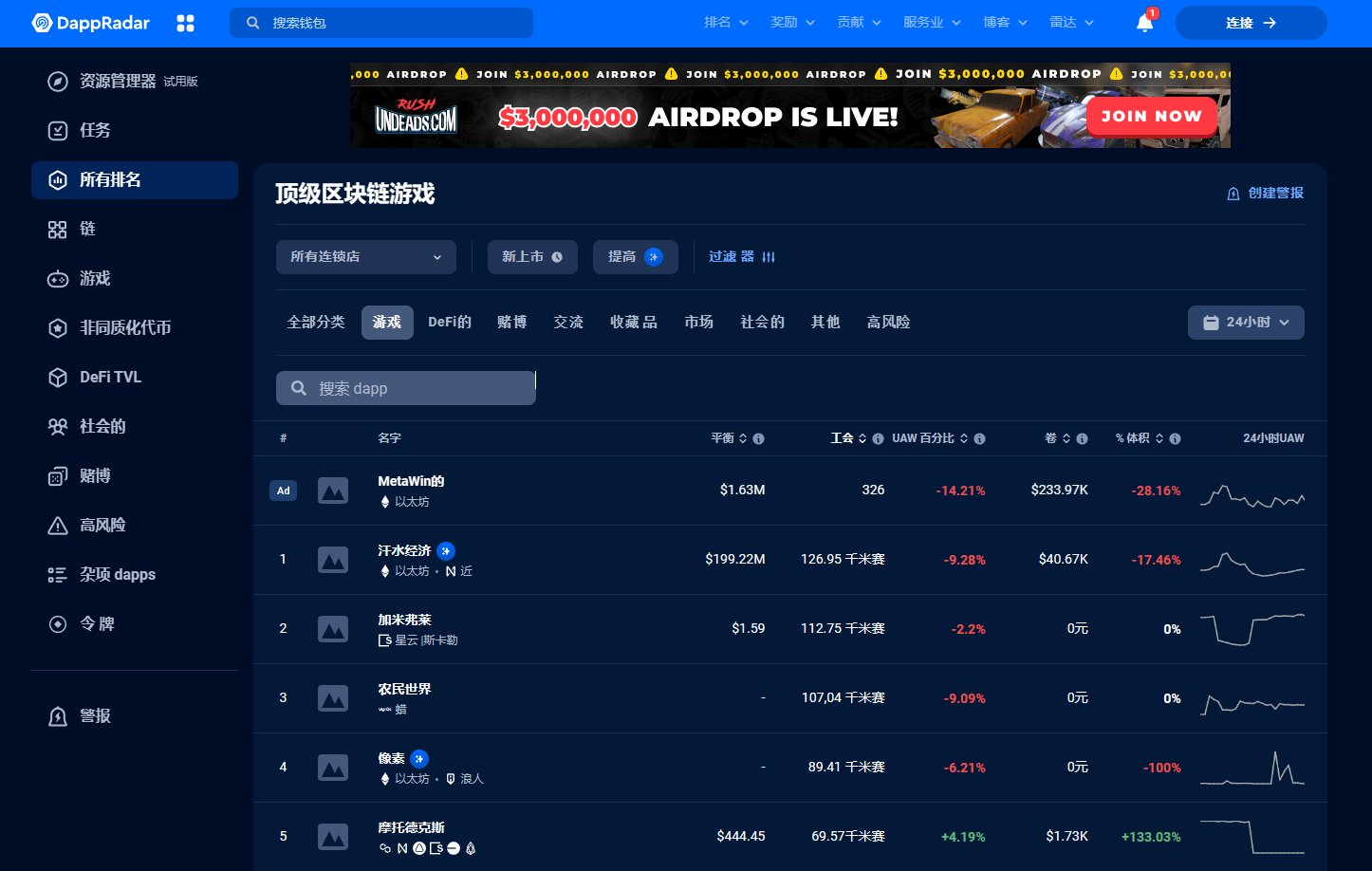
Task: Click the info icon beside 平衡 column
Action: coord(759,438)
